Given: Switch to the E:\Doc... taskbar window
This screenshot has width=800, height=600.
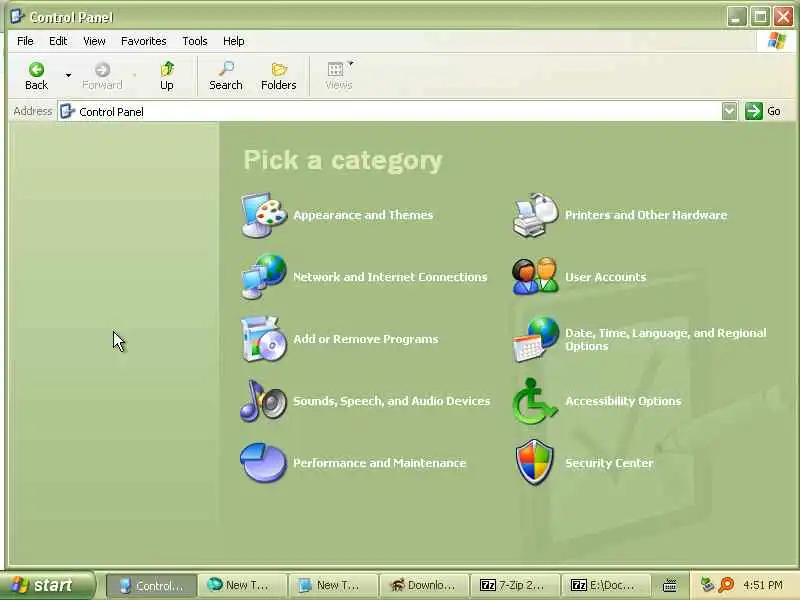Looking at the screenshot, I should (605, 585).
